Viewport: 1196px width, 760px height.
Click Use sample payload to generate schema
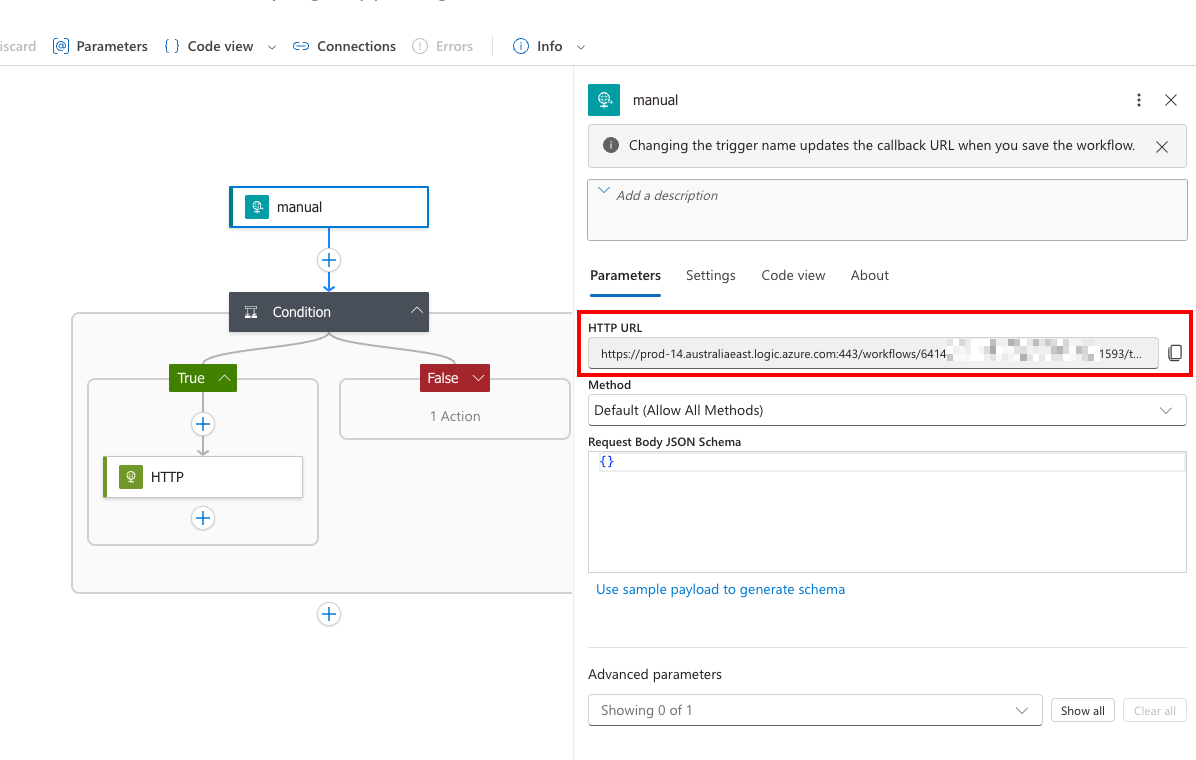coord(720,589)
